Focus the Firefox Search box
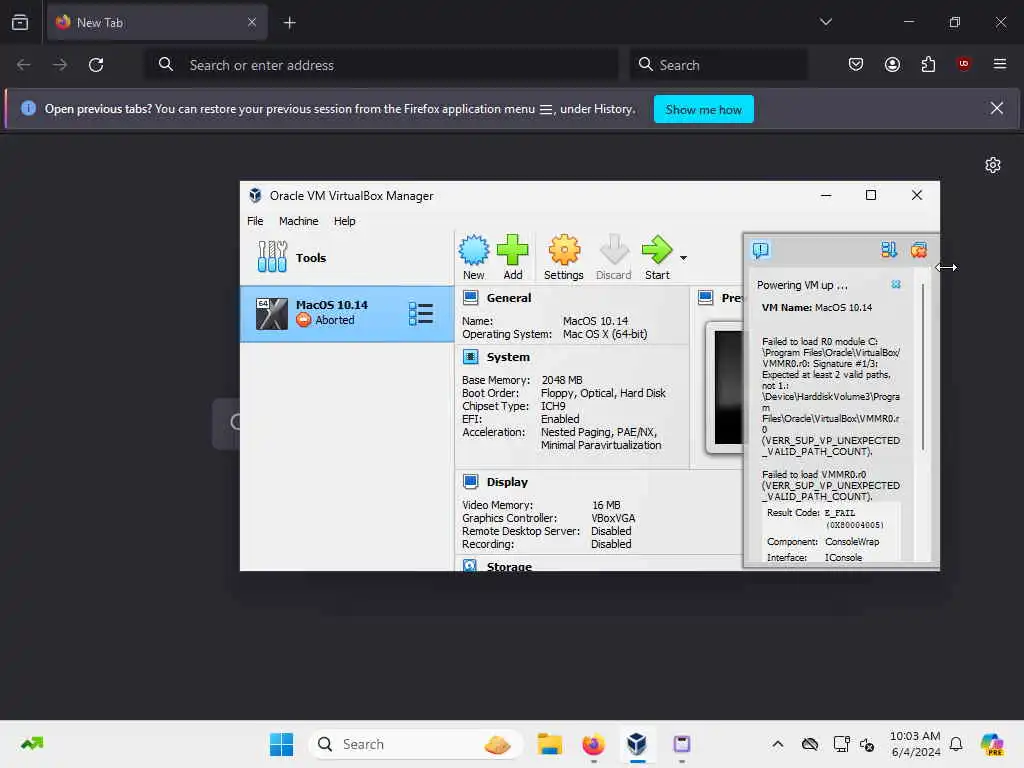Image resolution: width=1024 pixels, height=768 pixels. [718, 65]
